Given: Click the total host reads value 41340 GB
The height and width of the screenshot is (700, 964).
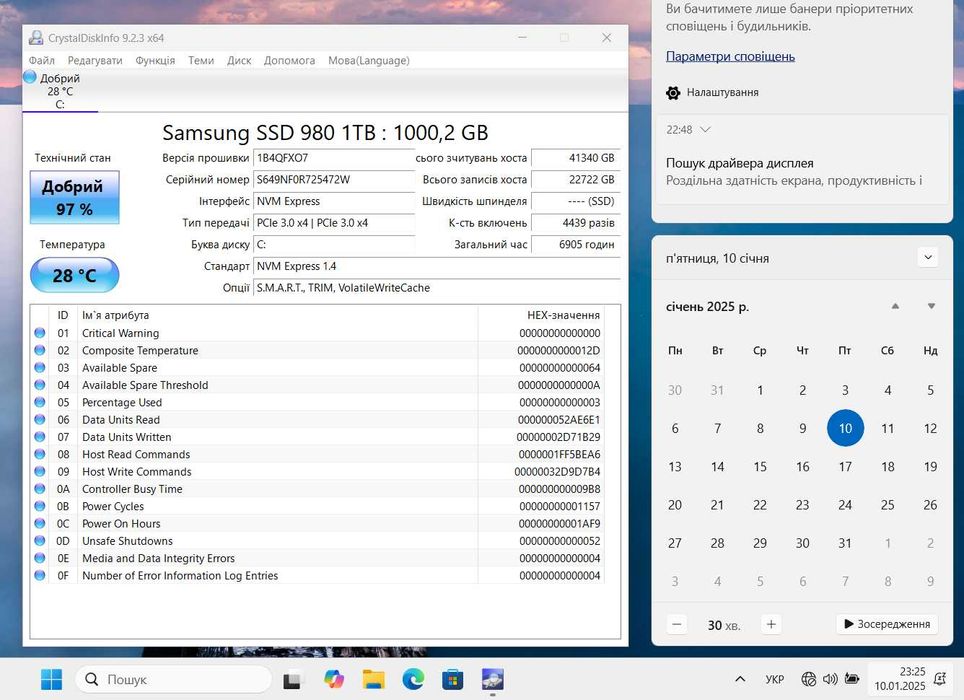Looking at the screenshot, I should click(575, 158).
